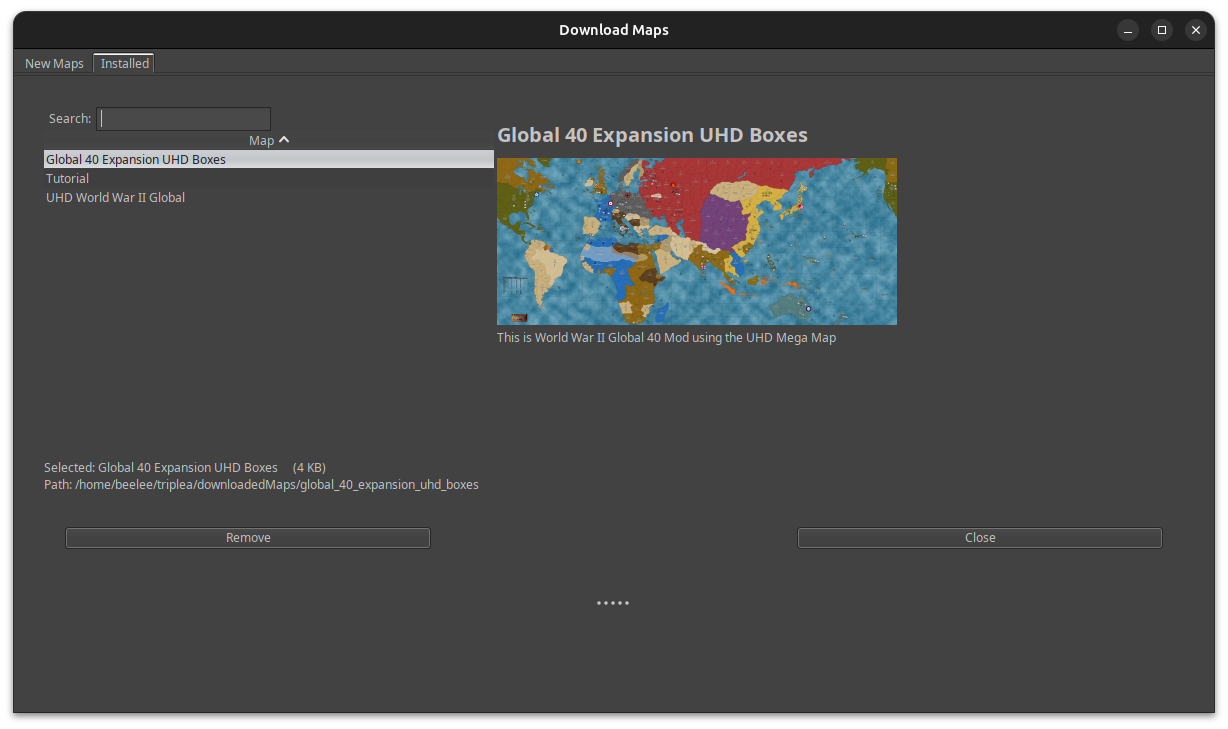Click the selected map size label (4 KB)
Screen dimensions: 1228x729
[309, 467]
